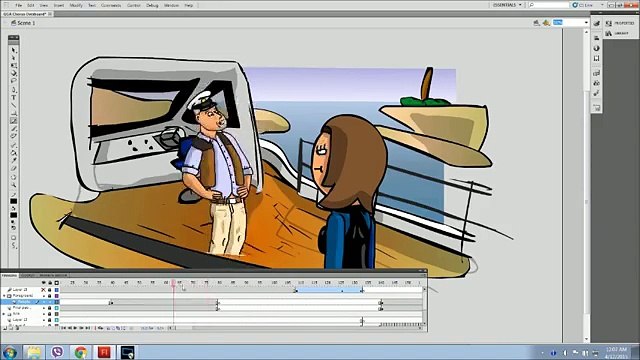The image size is (640, 360).
Task: Expand the Sca layer folder
Action: click(4, 314)
